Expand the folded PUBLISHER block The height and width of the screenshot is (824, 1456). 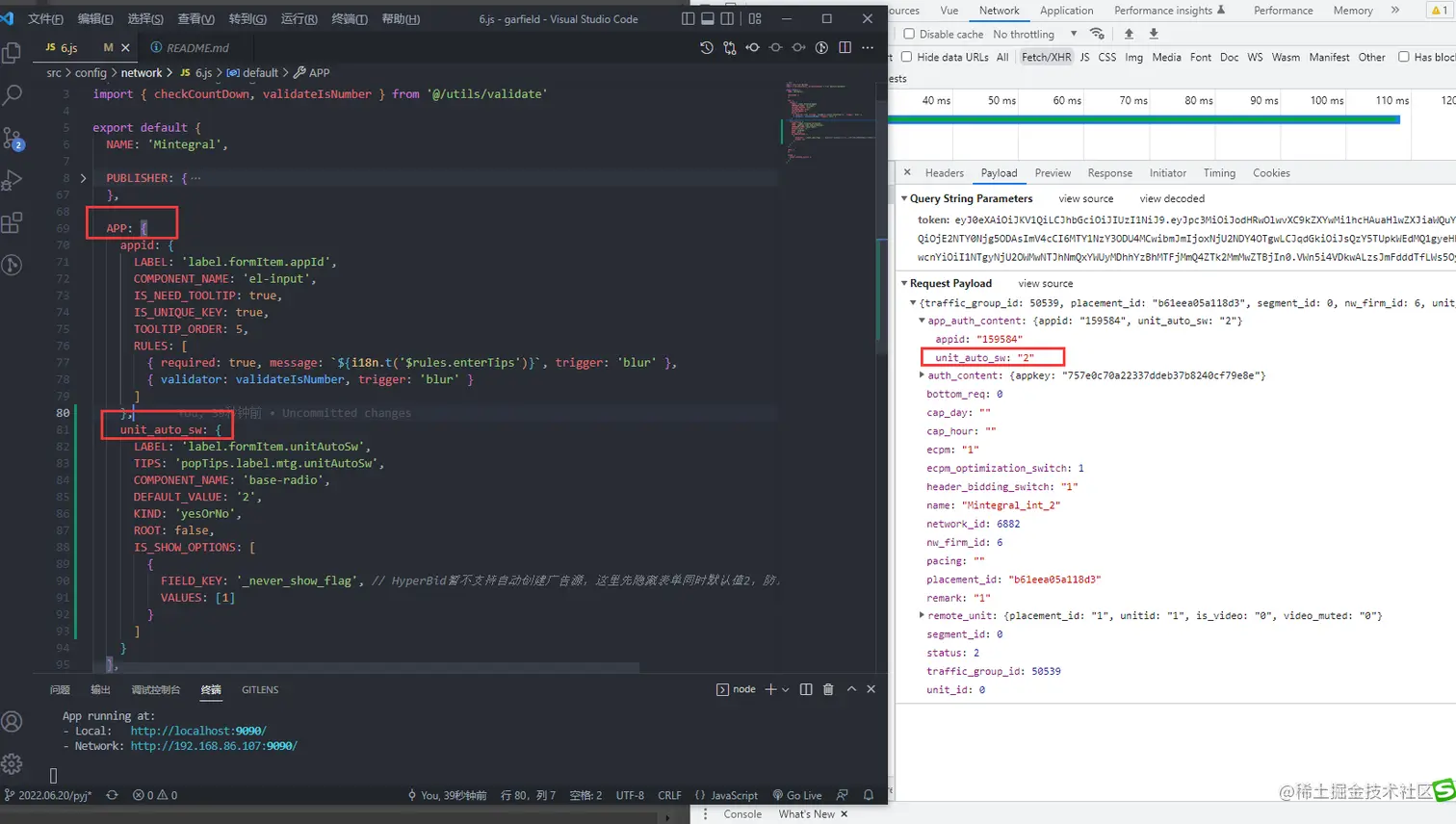point(83,178)
